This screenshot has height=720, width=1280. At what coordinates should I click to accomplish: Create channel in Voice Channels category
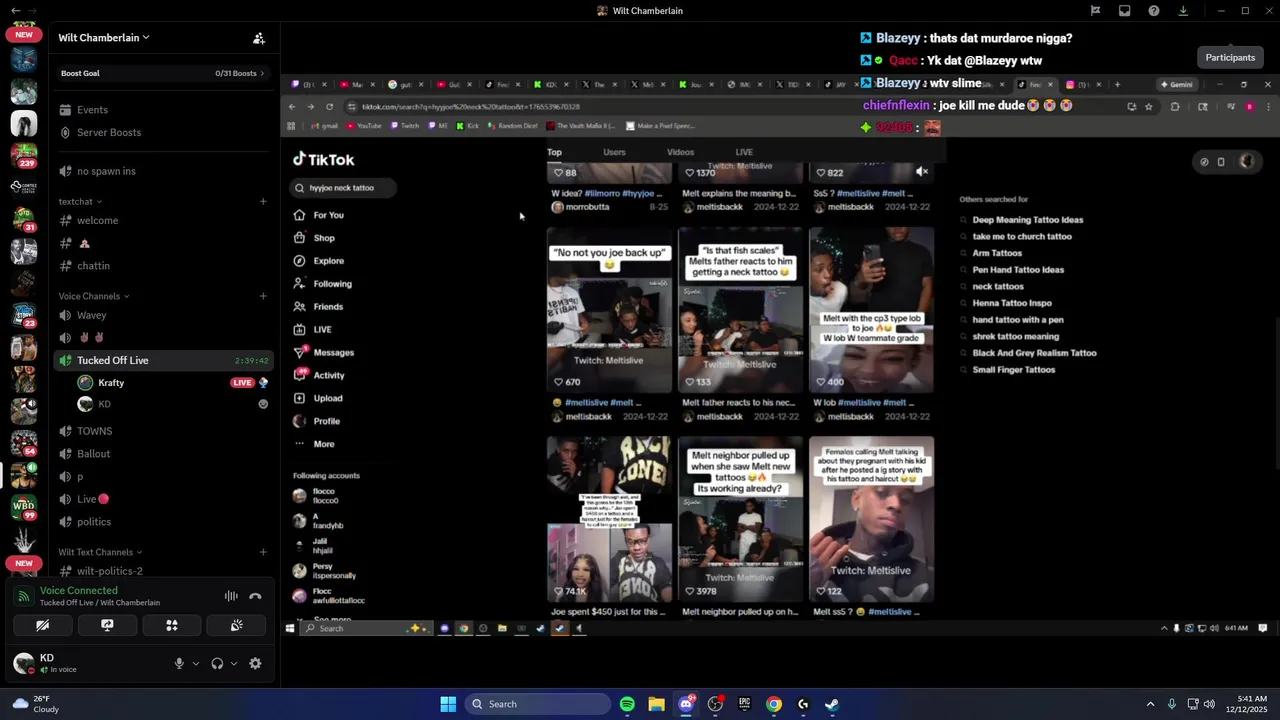(x=263, y=296)
